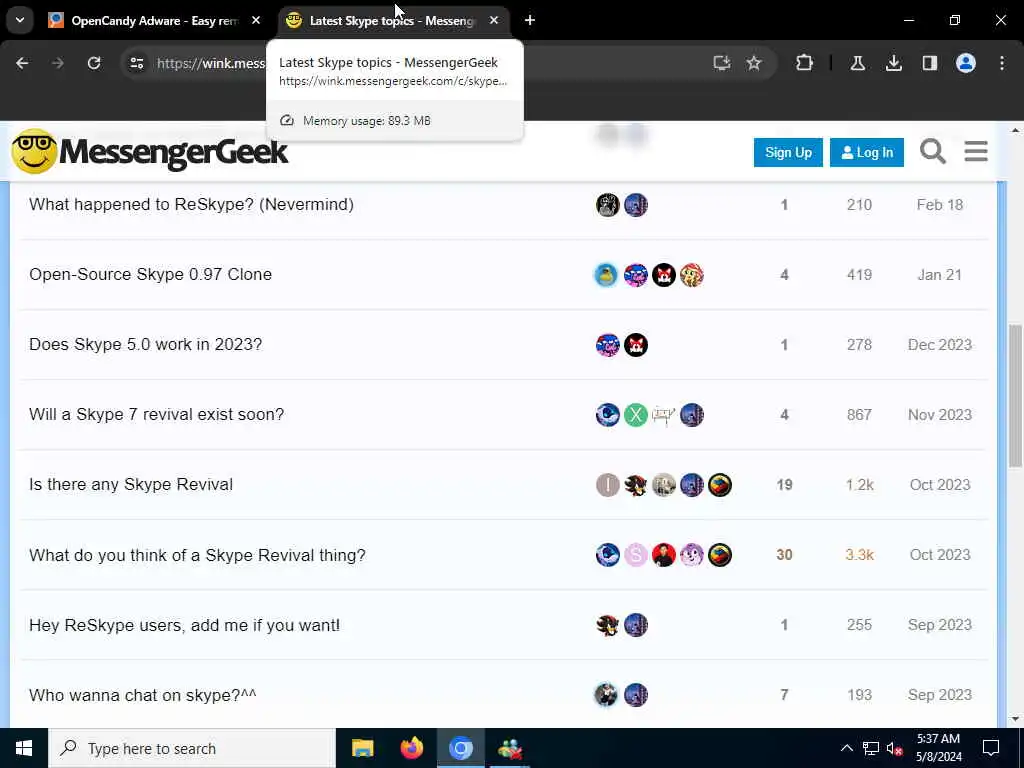Open the downloads icon

[x=893, y=63]
